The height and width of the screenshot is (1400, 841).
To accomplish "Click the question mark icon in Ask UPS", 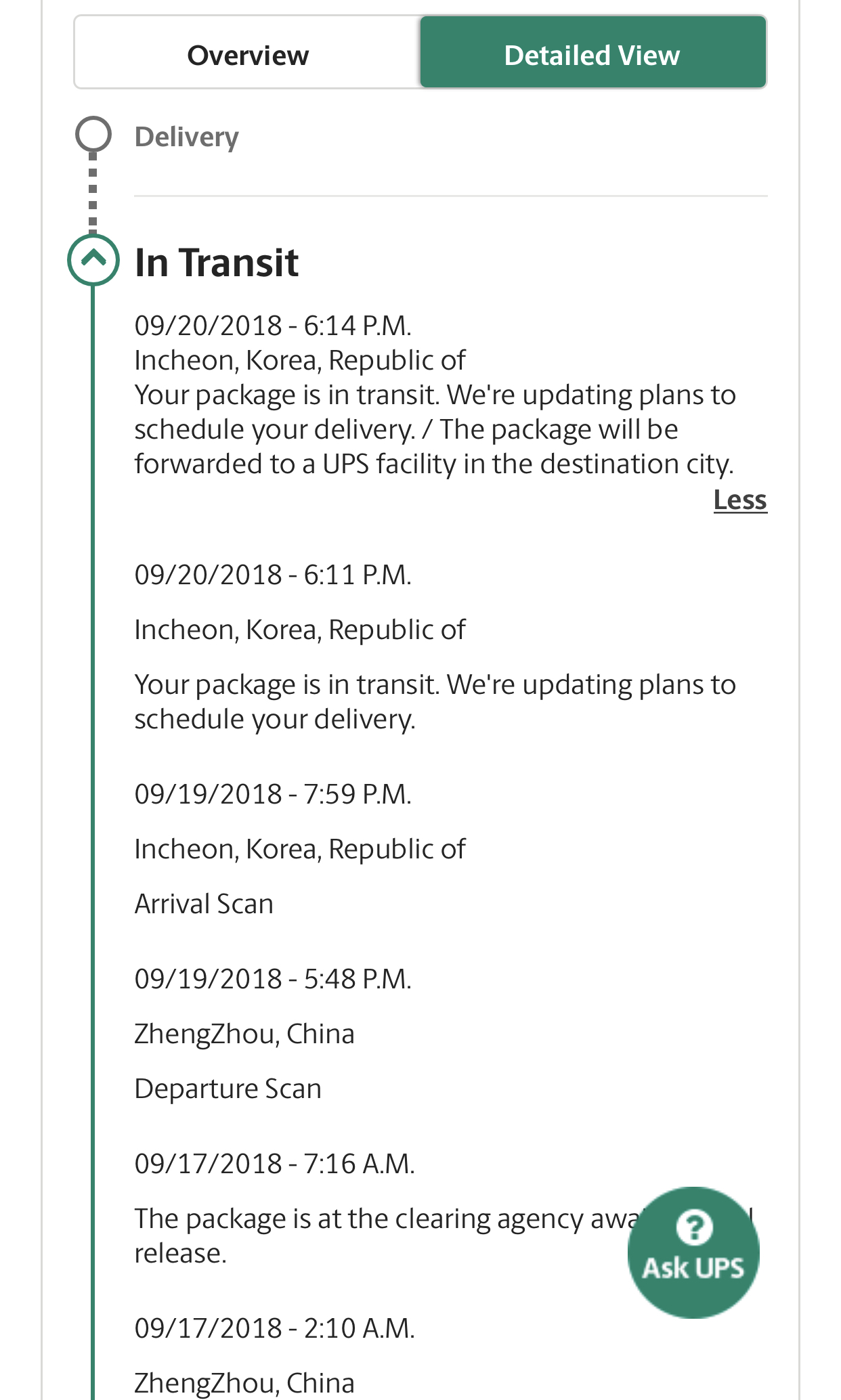I will coord(694,1227).
